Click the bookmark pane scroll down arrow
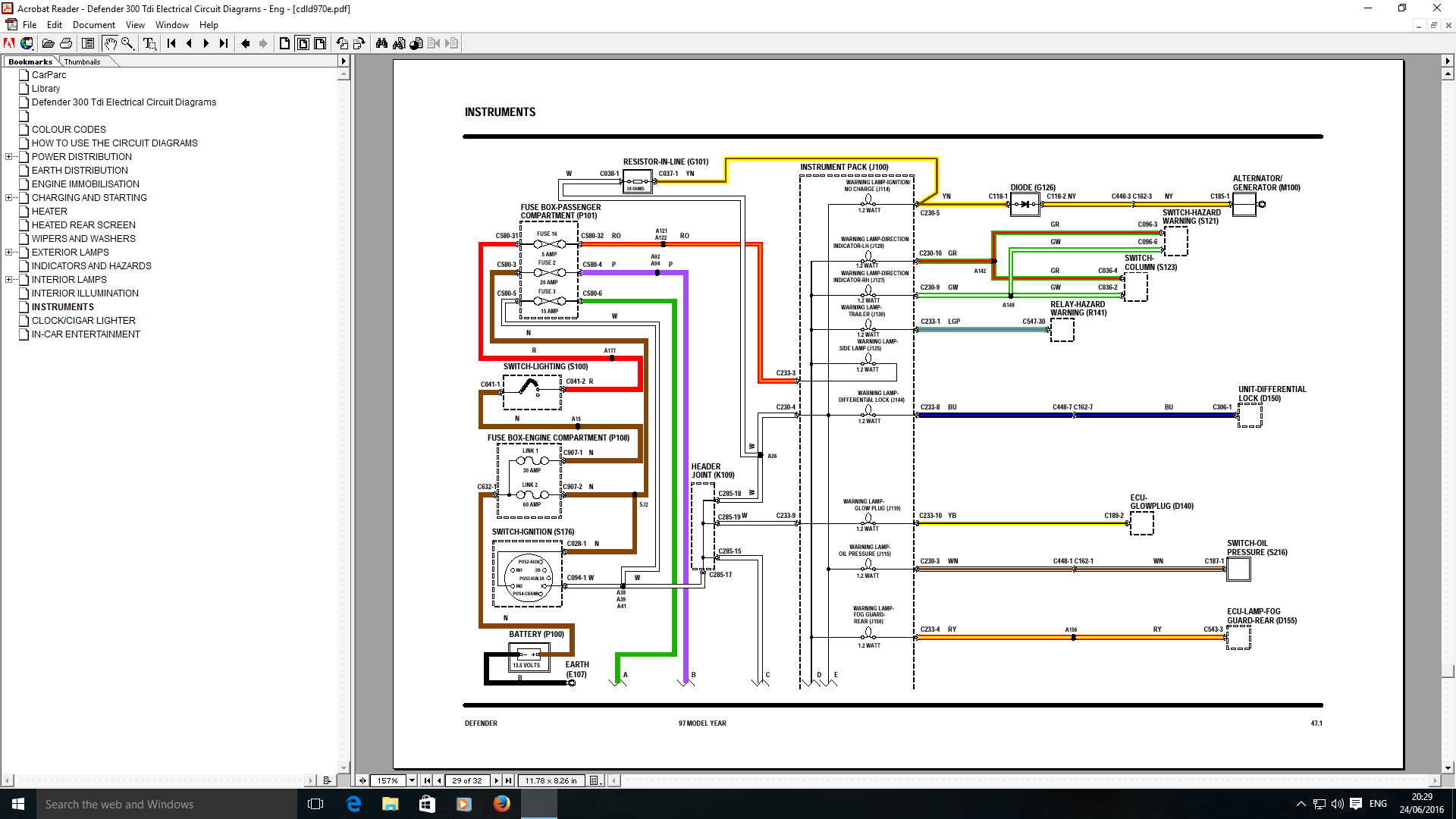 point(344,767)
